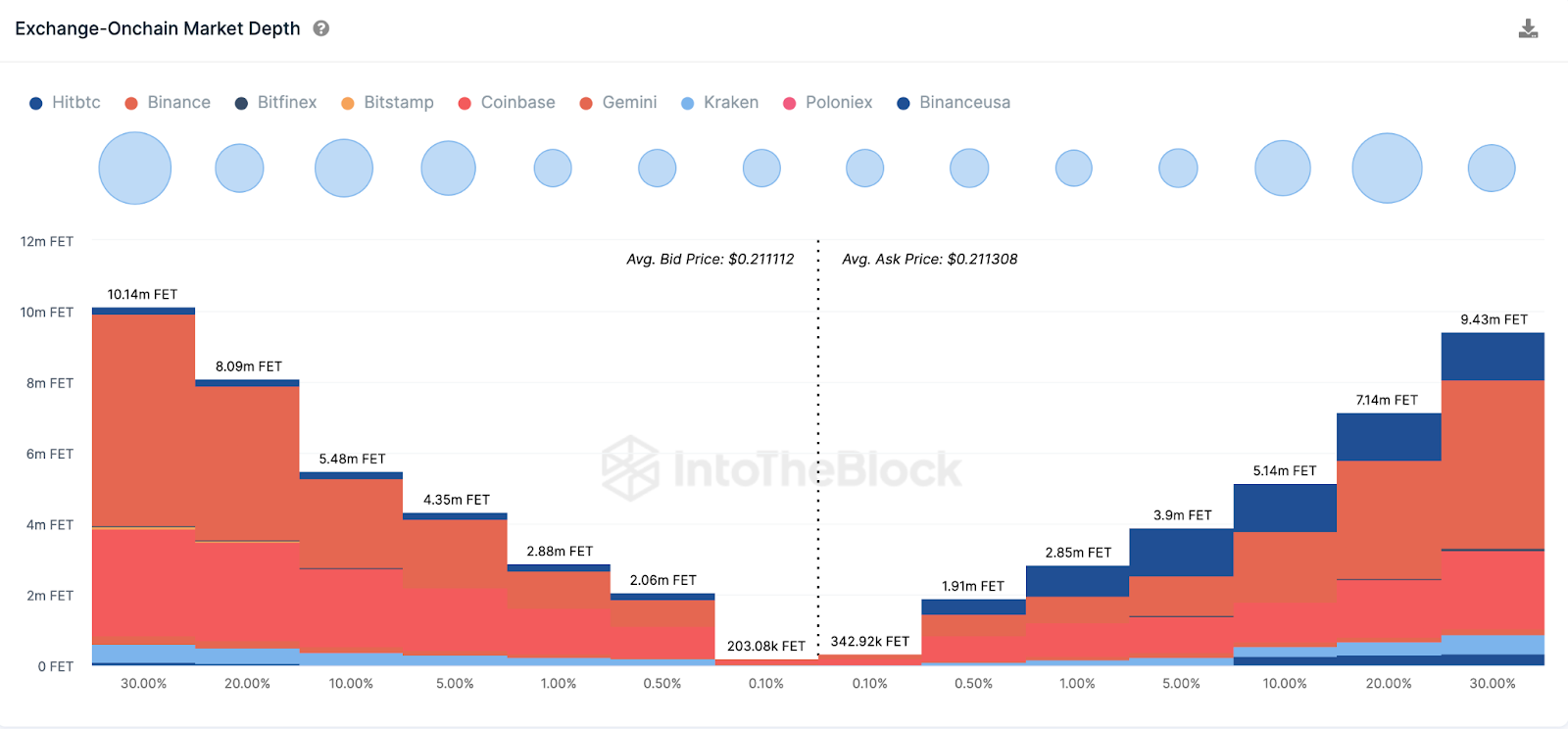Click the 5.14m FET dark blue segment

(1285, 508)
